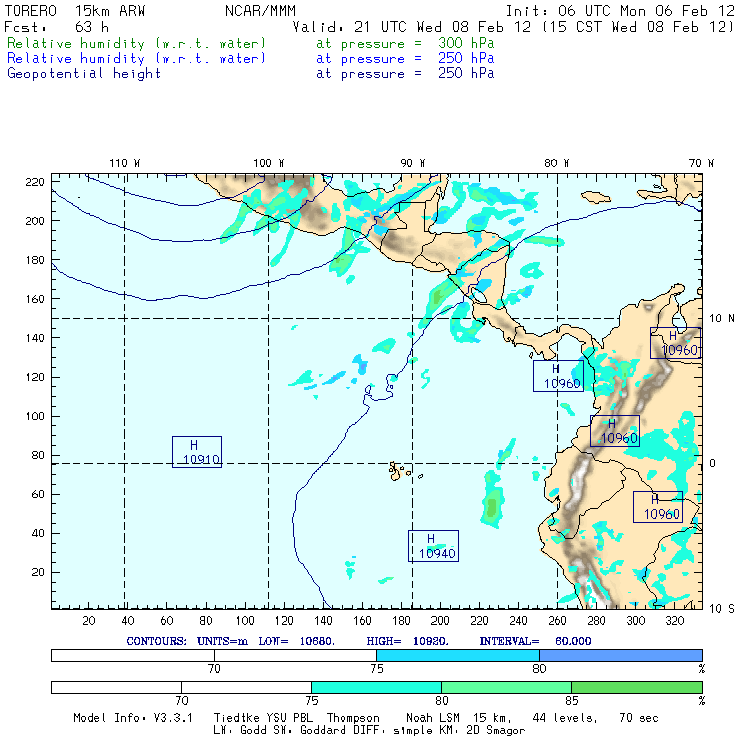Viewport: 740px width, 740px height.
Task: Click the 'Valid: 21 UTC Wed 08 Feb 12' text
Action: 412,27
